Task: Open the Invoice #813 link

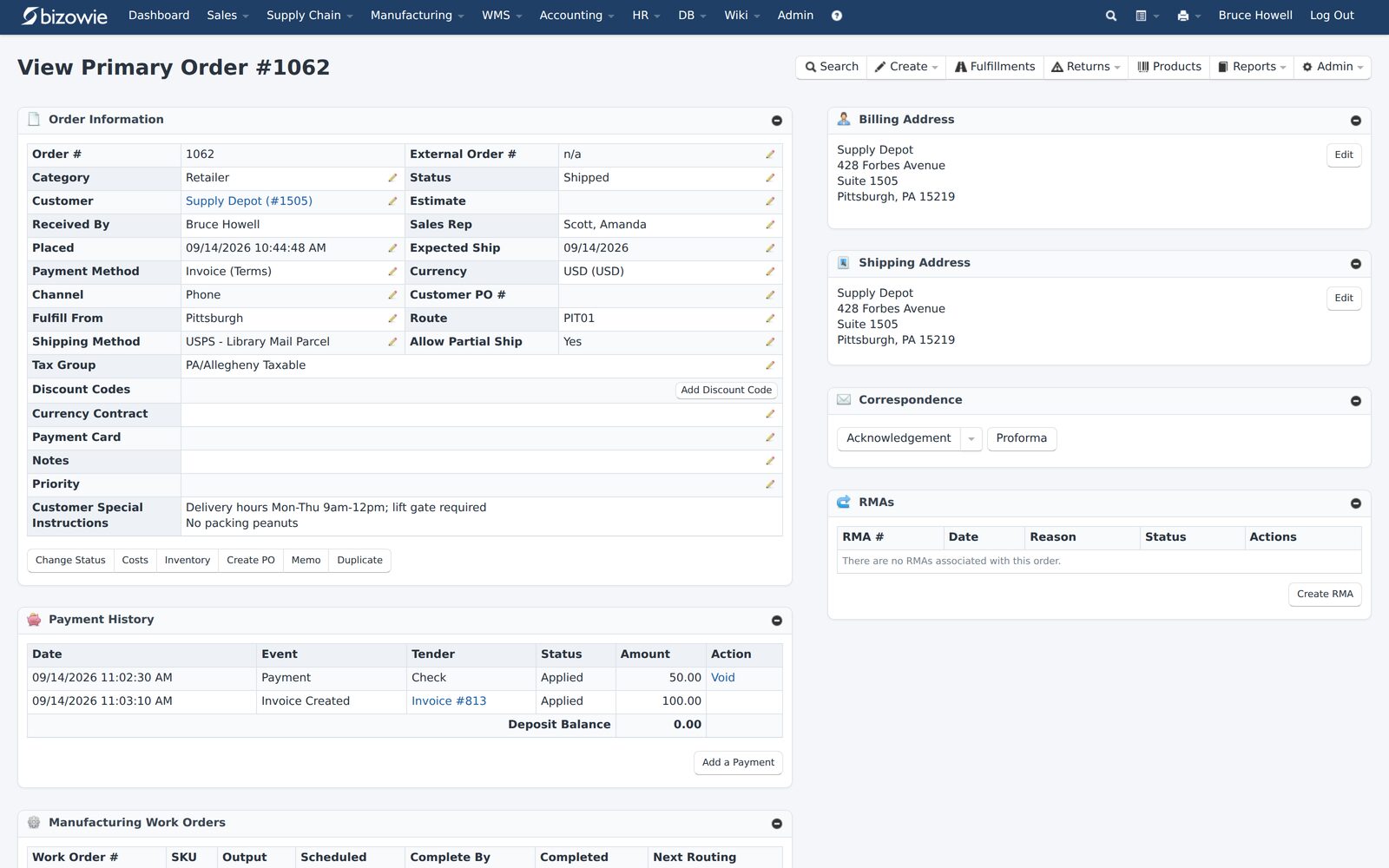Action: (x=449, y=701)
